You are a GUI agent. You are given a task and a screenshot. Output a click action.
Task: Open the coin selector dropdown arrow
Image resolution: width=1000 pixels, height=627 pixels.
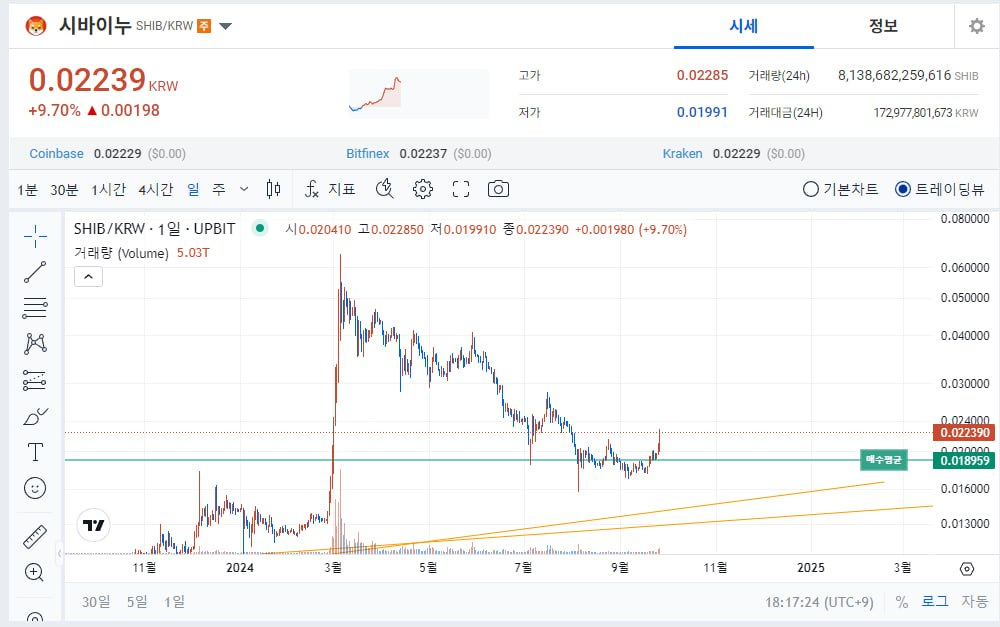coord(225,26)
